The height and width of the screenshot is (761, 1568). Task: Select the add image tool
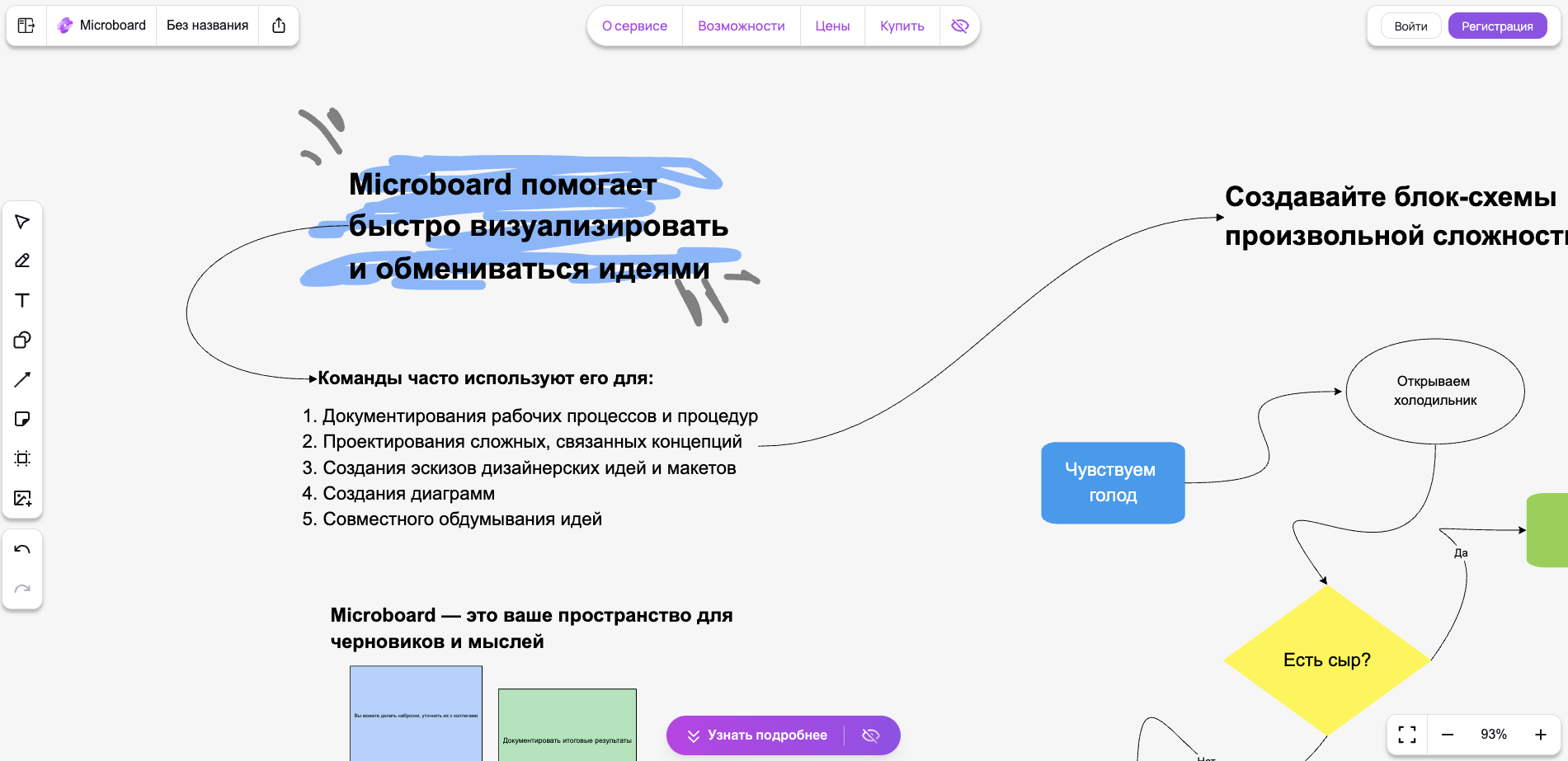(x=22, y=498)
